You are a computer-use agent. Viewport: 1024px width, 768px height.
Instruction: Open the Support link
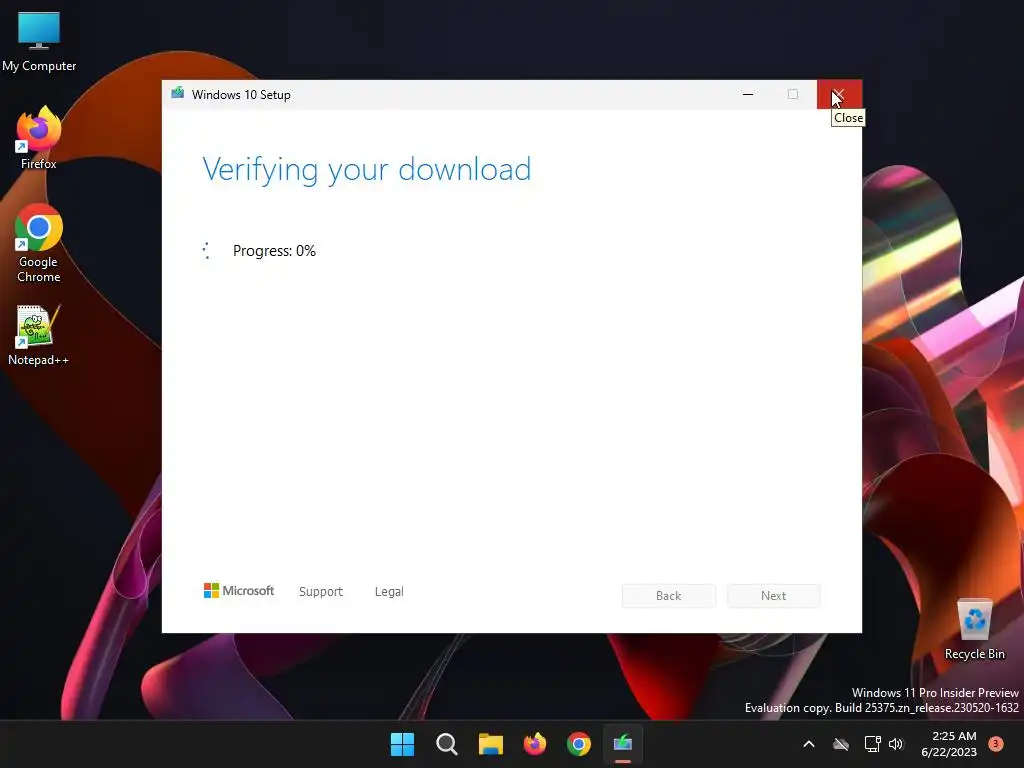click(x=321, y=592)
